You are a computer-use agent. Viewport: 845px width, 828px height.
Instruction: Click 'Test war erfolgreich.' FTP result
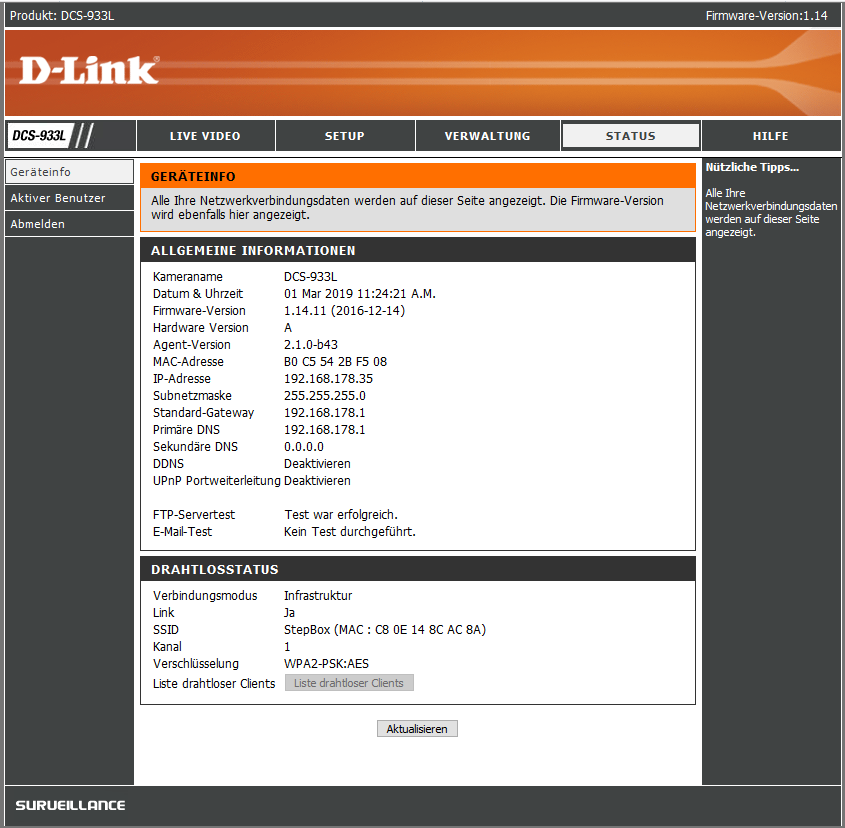pyautogui.click(x=341, y=515)
